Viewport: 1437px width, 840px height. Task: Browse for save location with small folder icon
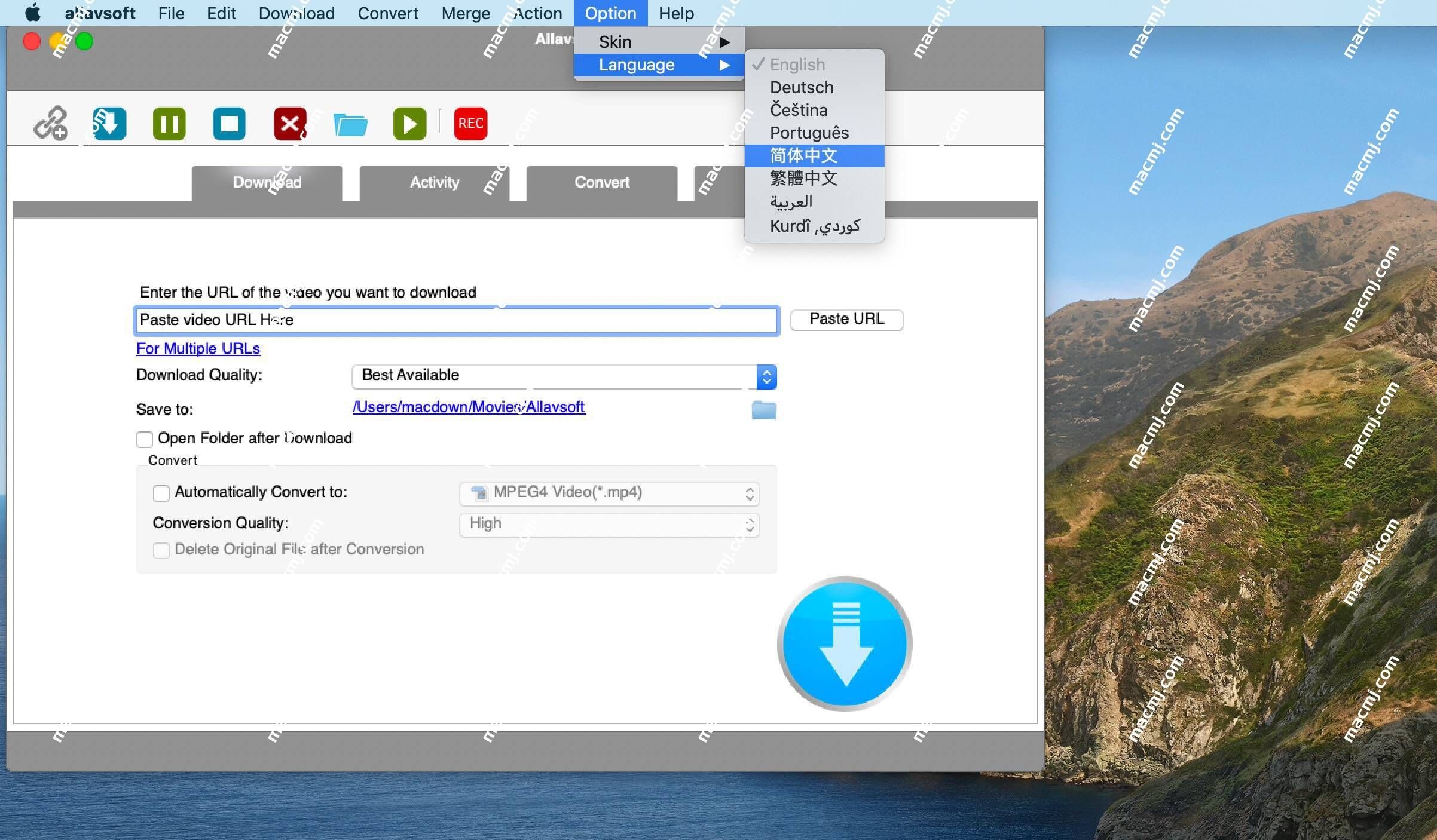tap(763, 410)
